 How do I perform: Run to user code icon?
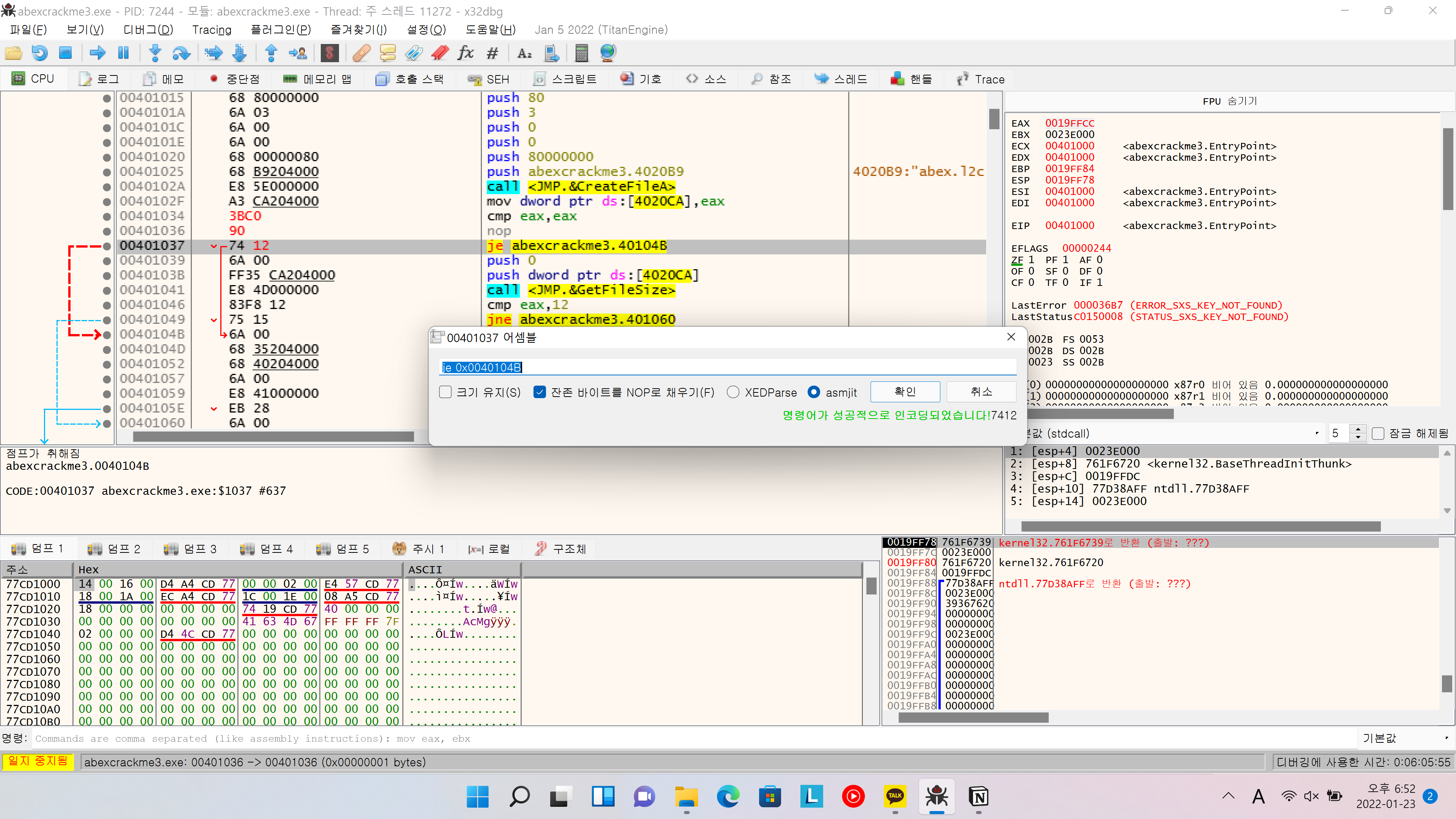[298, 54]
